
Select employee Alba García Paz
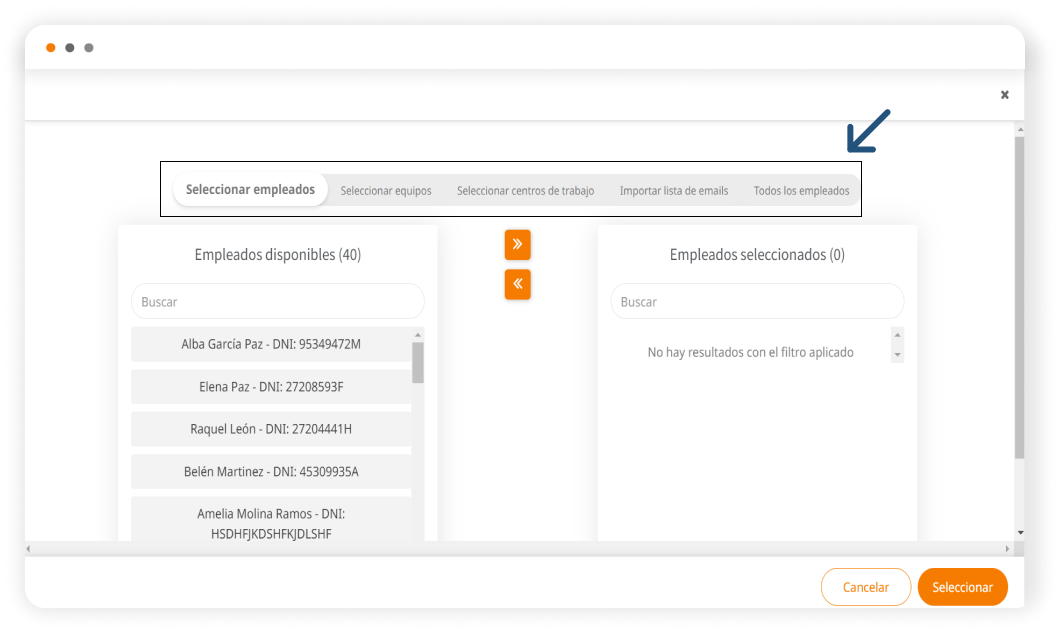pos(270,344)
